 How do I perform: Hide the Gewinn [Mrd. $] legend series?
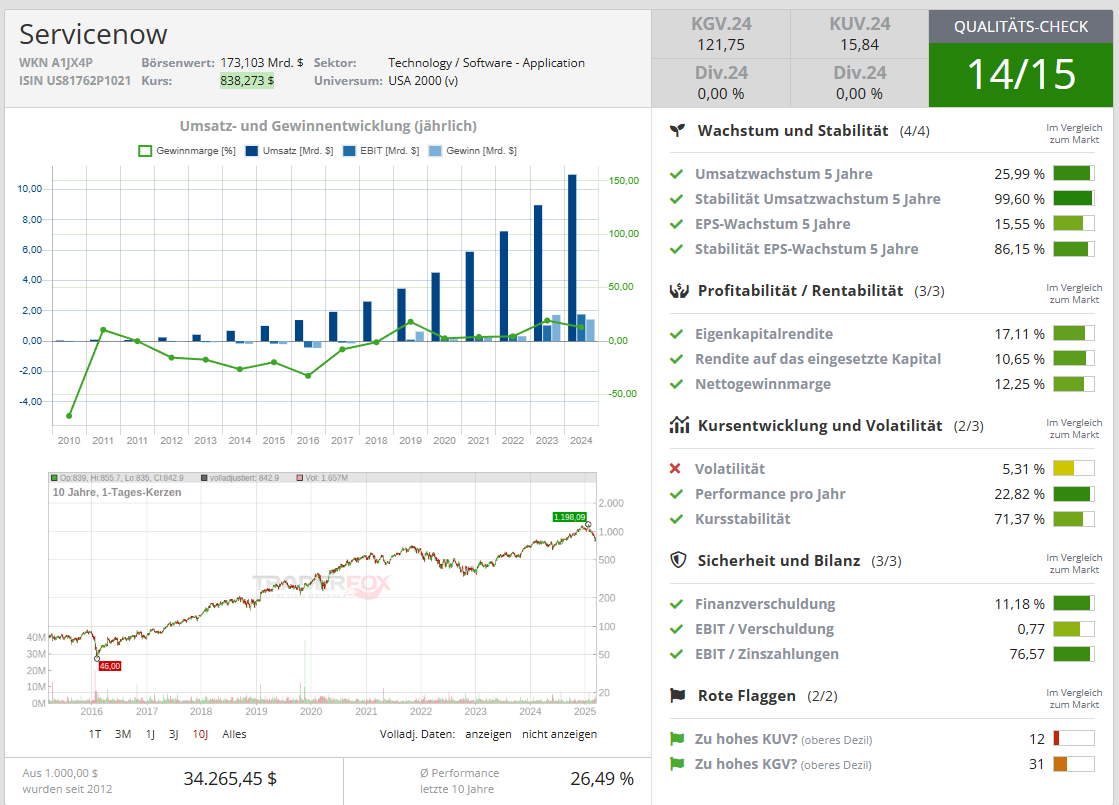(x=472, y=151)
